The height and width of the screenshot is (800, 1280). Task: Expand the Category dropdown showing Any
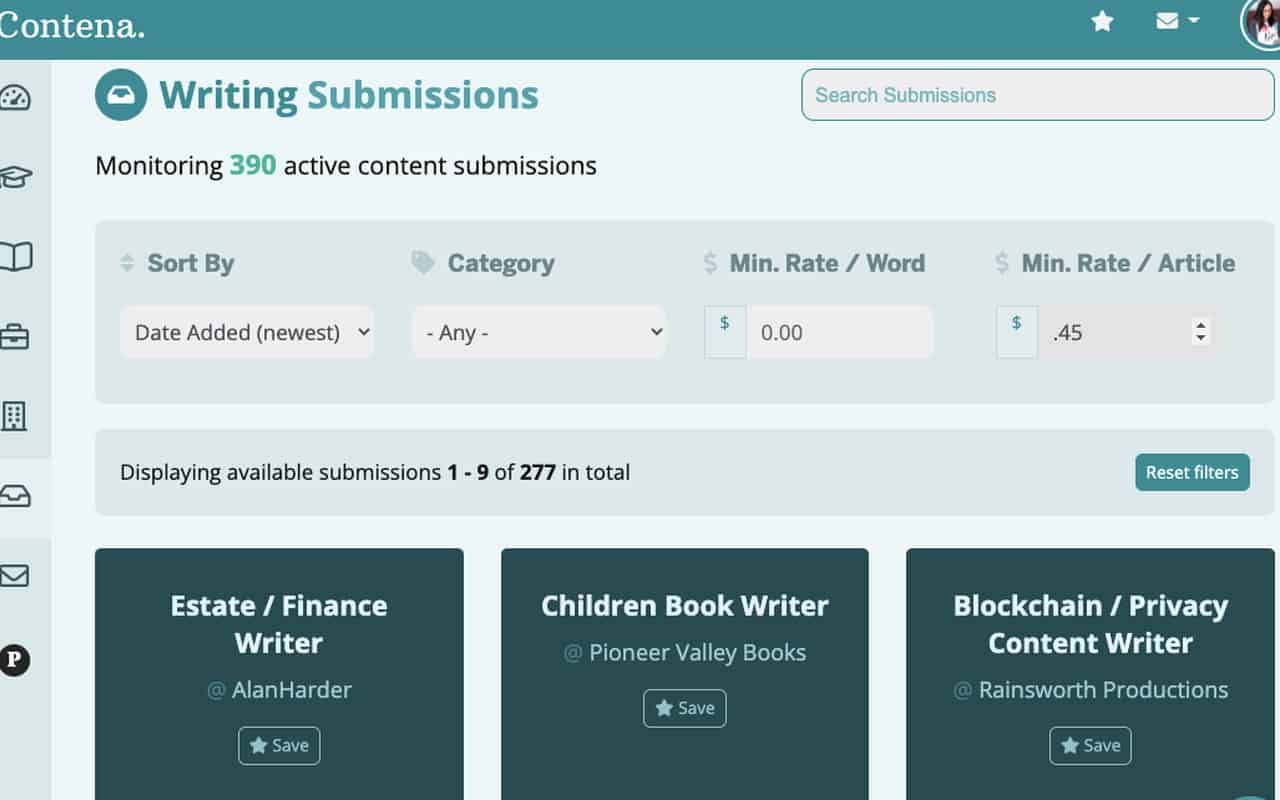pyautogui.click(x=539, y=332)
